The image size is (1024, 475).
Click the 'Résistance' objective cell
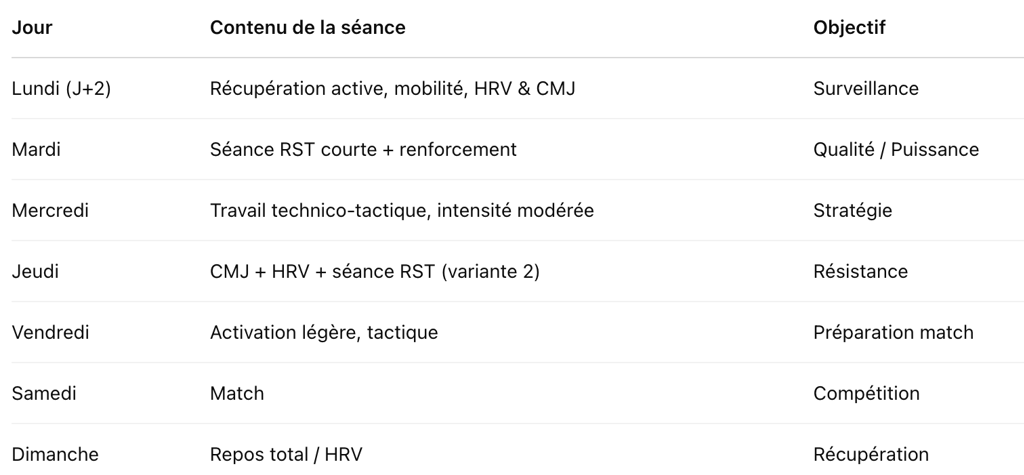[861, 272]
